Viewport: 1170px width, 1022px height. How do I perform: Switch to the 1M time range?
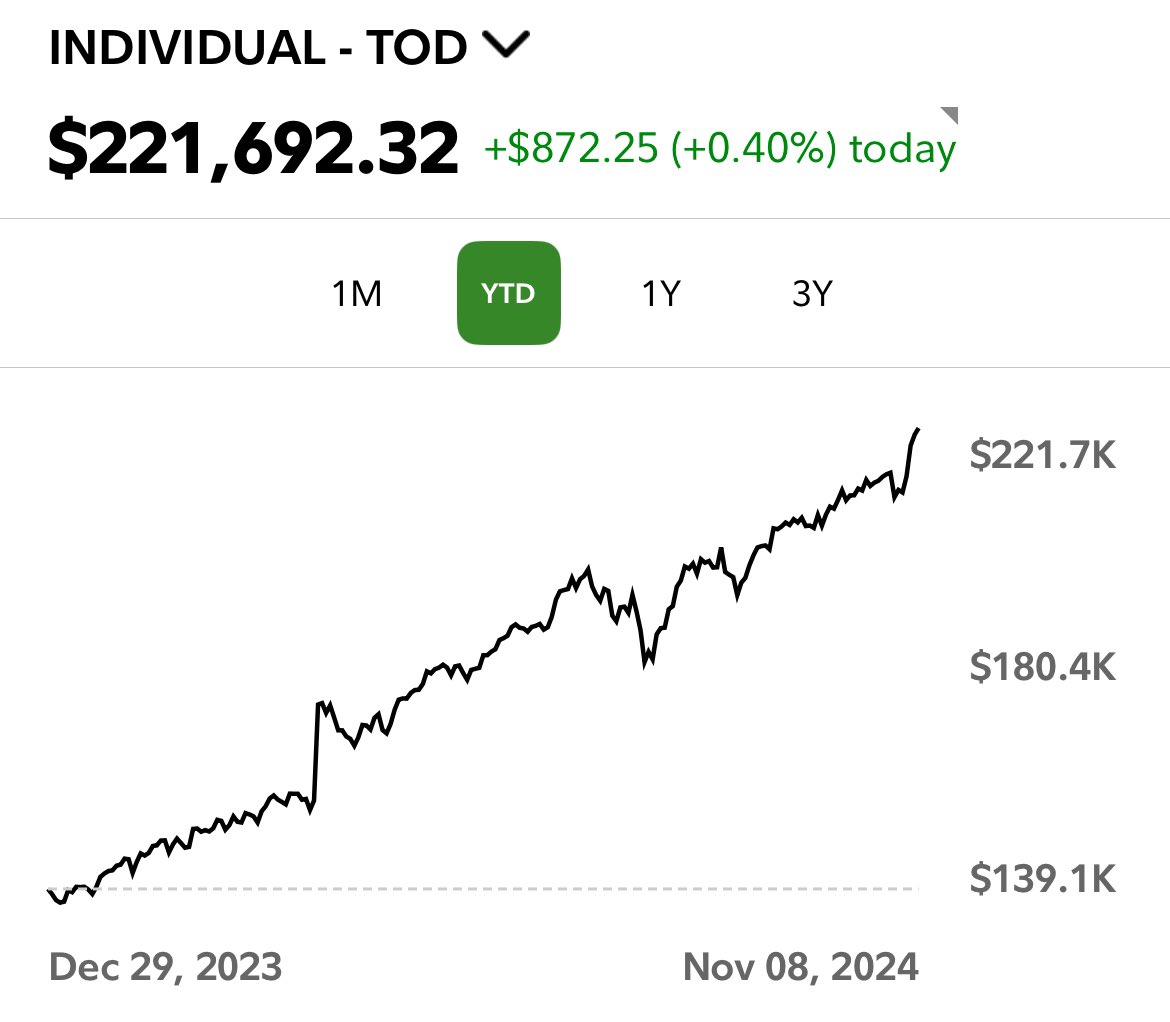(357, 294)
